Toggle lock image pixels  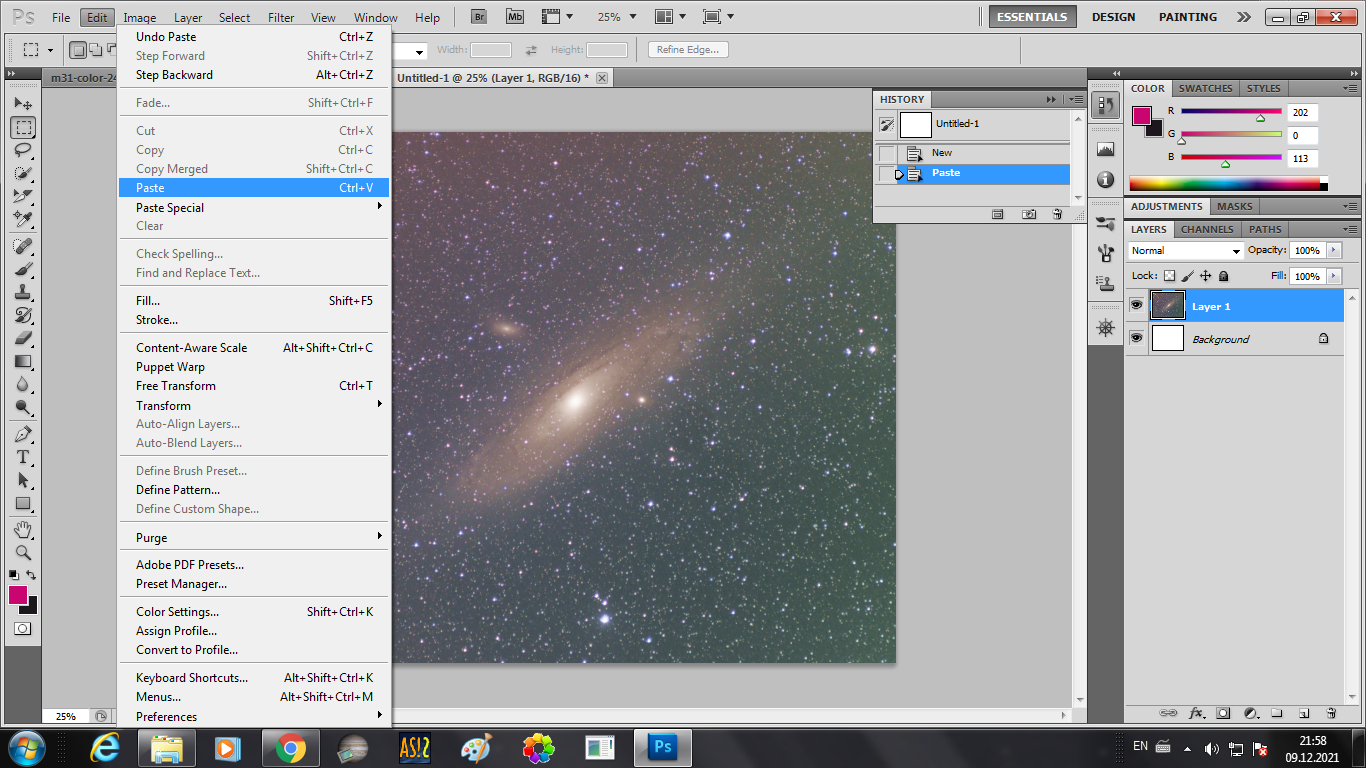[1188, 276]
